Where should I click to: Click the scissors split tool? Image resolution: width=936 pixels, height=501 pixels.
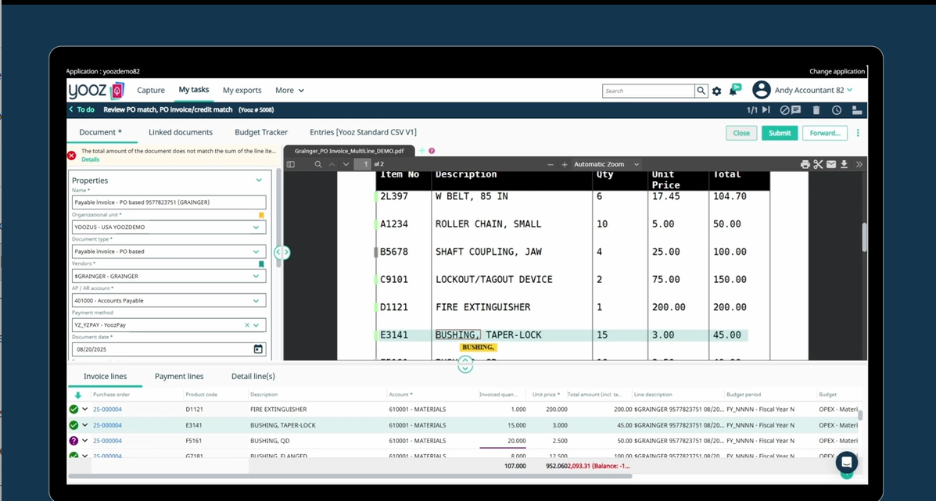818,164
